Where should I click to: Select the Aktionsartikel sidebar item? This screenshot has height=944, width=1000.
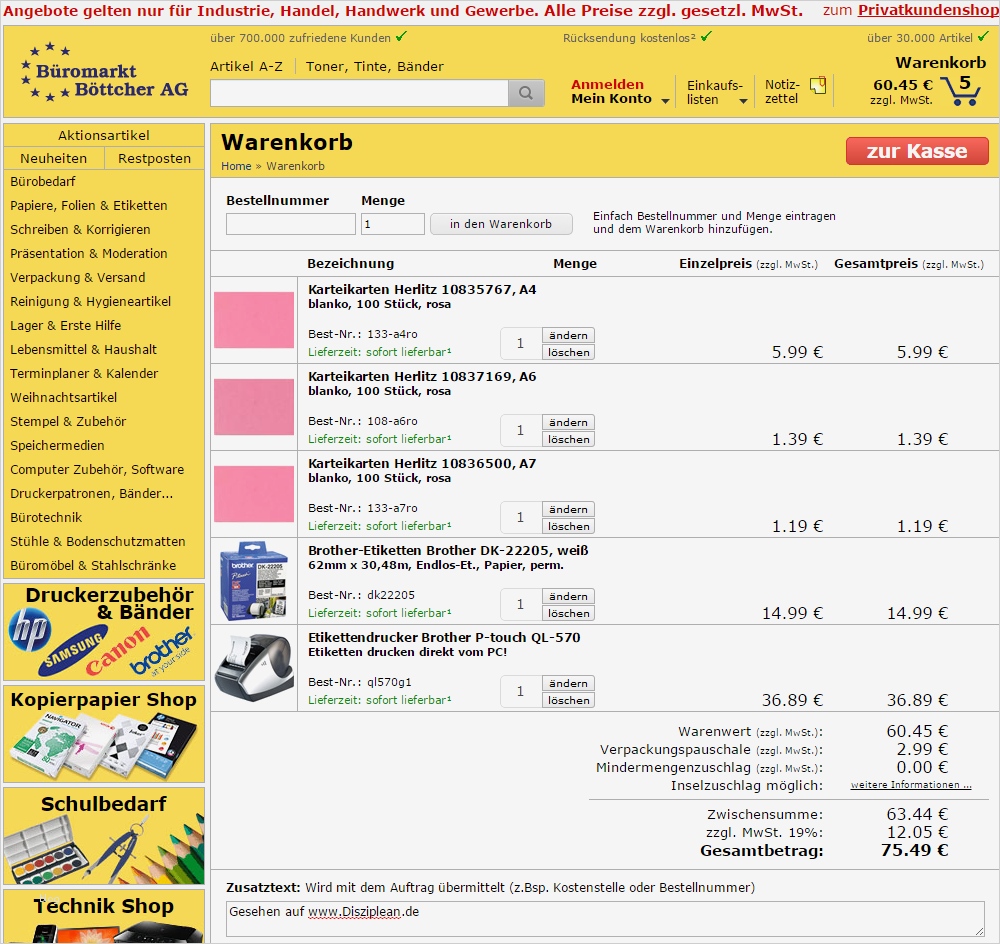pyautogui.click(x=104, y=135)
